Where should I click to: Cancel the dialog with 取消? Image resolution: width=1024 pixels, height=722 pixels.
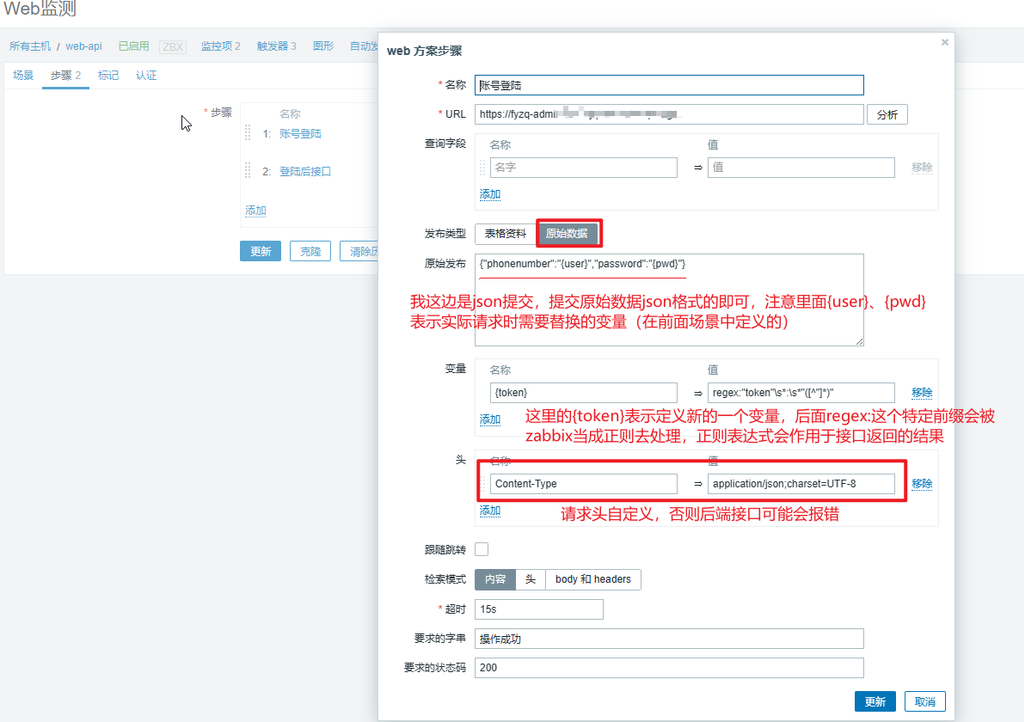(924, 702)
